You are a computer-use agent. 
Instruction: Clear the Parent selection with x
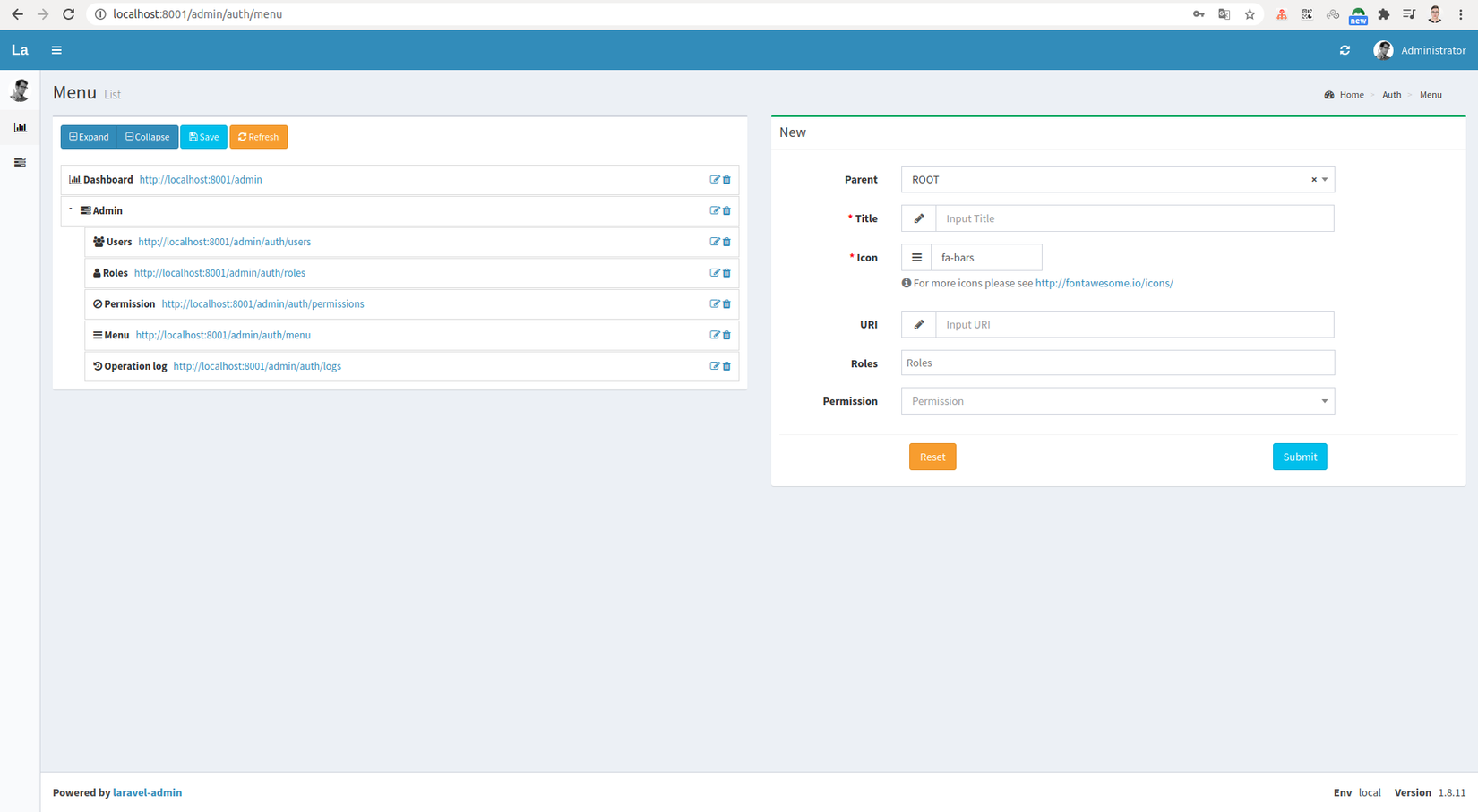1314,180
